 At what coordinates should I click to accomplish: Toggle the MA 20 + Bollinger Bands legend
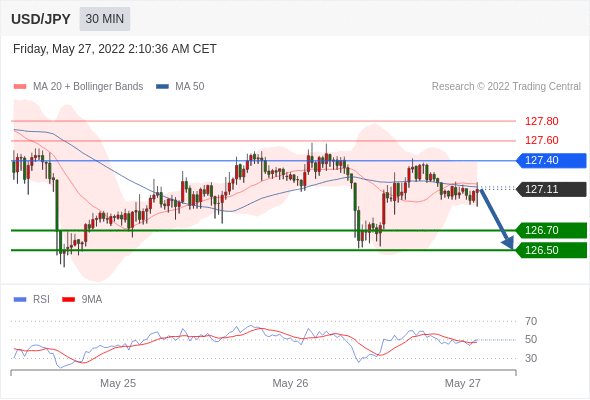[78, 87]
